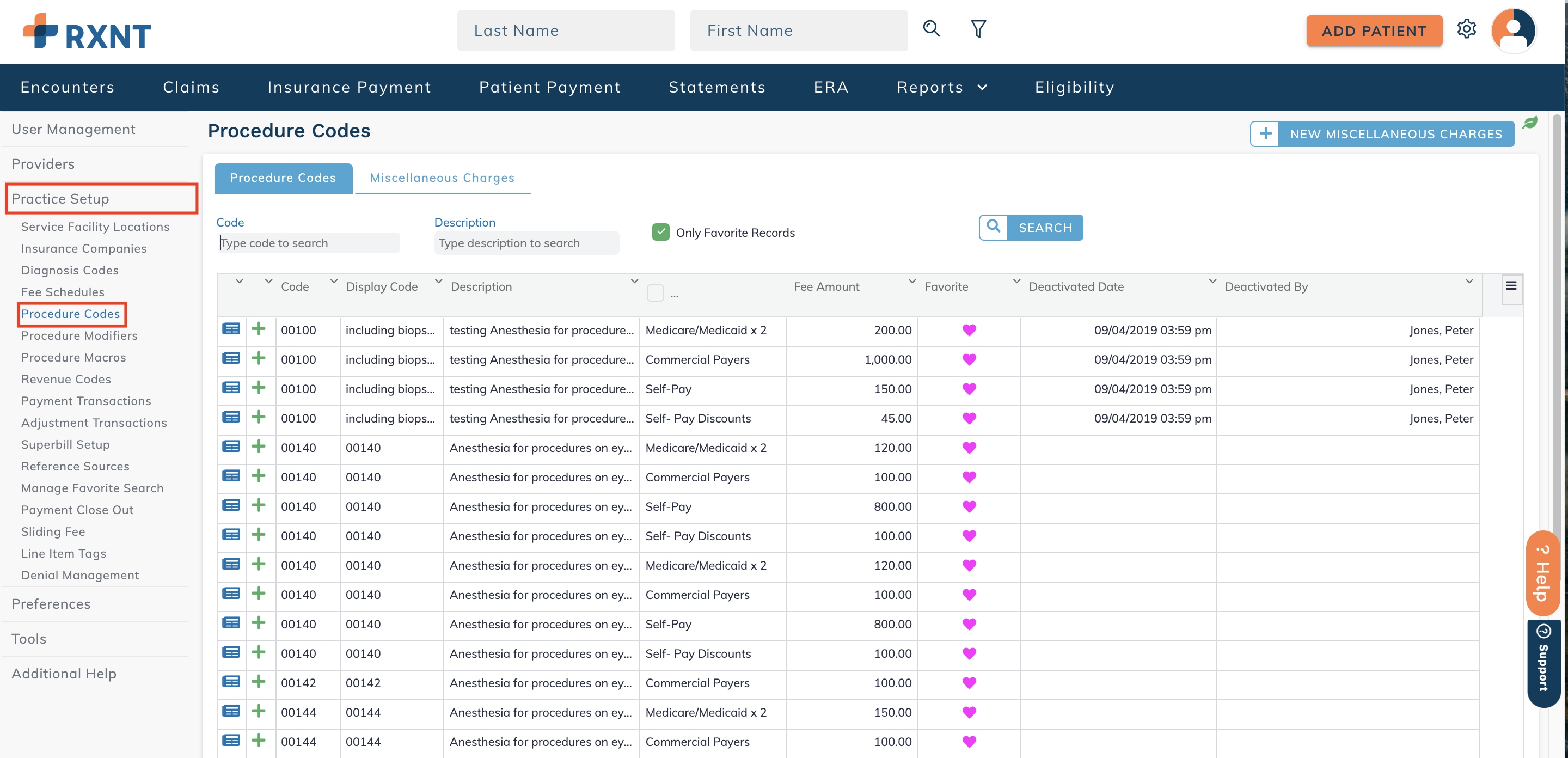
Task: Toggle favorite heart for 00144 Commercial Payers row
Action: [x=969, y=742]
